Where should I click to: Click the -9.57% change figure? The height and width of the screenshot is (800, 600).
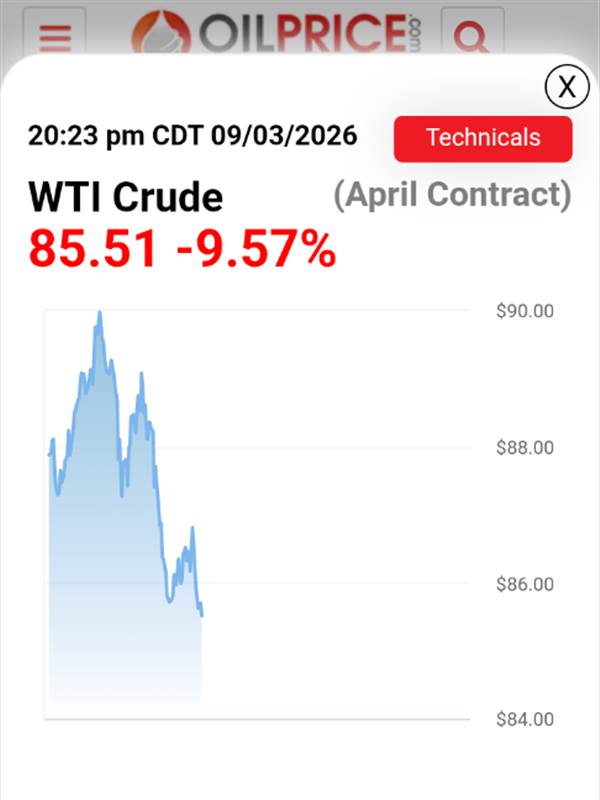pos(256,249)
